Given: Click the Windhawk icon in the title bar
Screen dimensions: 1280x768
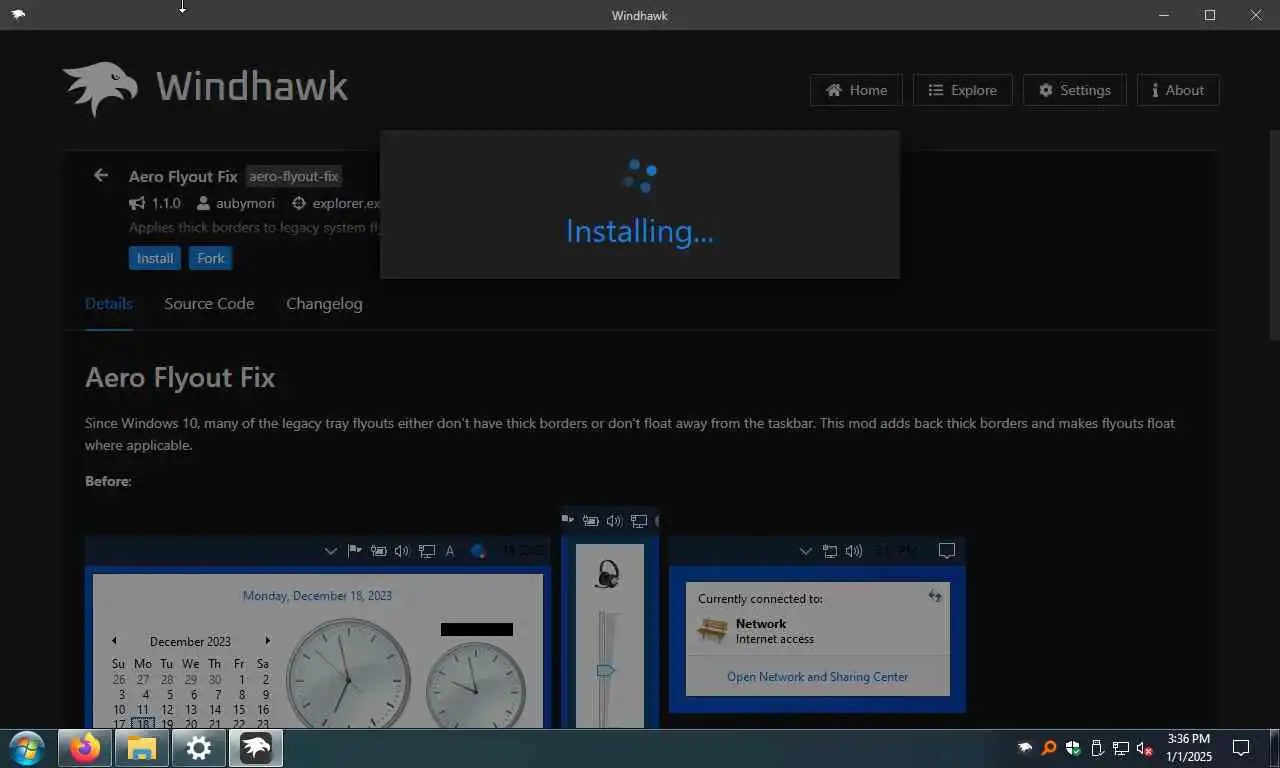Looking at the screenshot, I should (18, 15).
